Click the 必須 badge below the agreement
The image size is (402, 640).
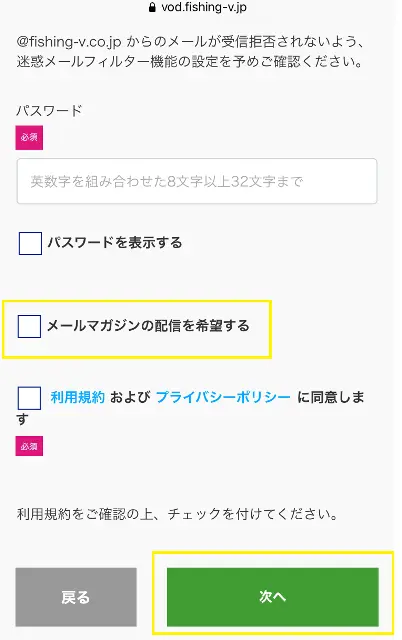point(29,446)
